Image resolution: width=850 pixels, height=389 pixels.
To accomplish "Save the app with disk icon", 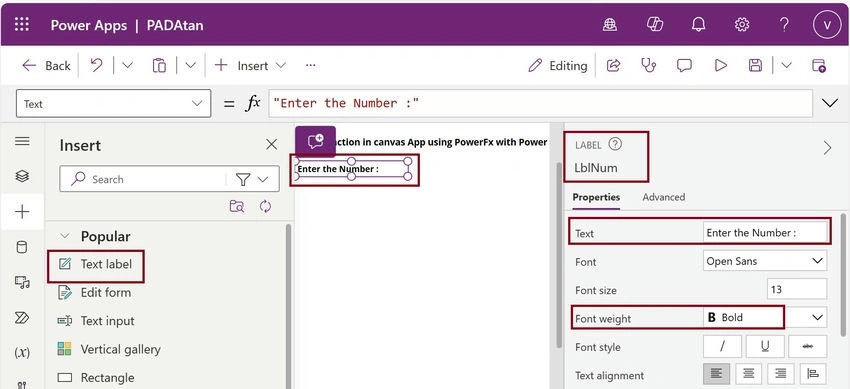I will 755,66.
